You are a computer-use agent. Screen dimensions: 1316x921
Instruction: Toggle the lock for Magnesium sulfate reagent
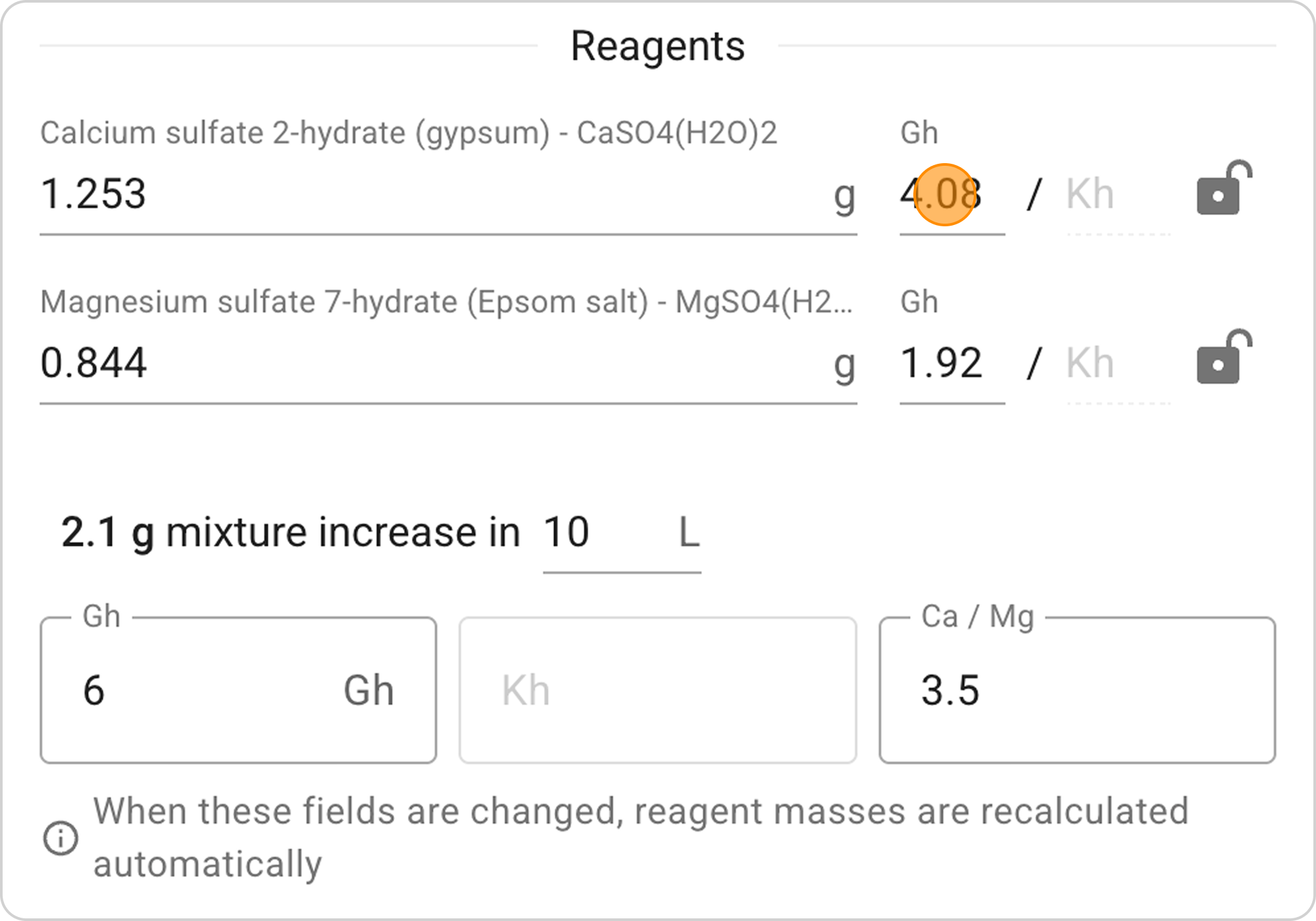click(1223, 357)
